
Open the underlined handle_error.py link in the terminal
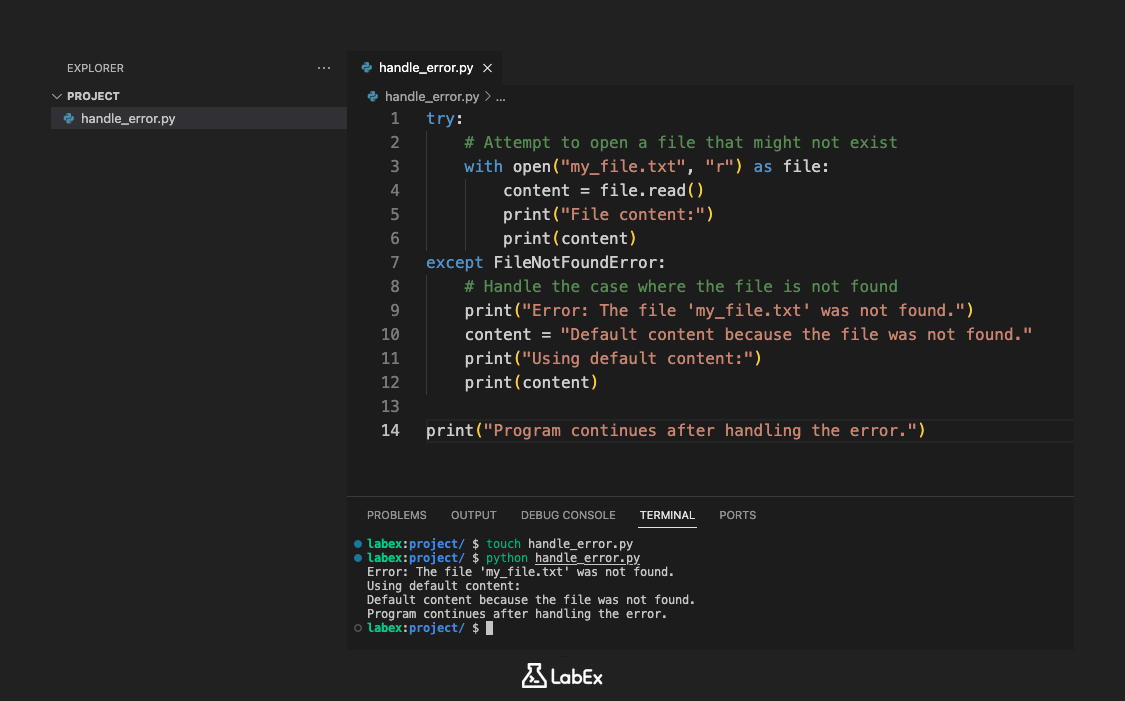point(587,558)
